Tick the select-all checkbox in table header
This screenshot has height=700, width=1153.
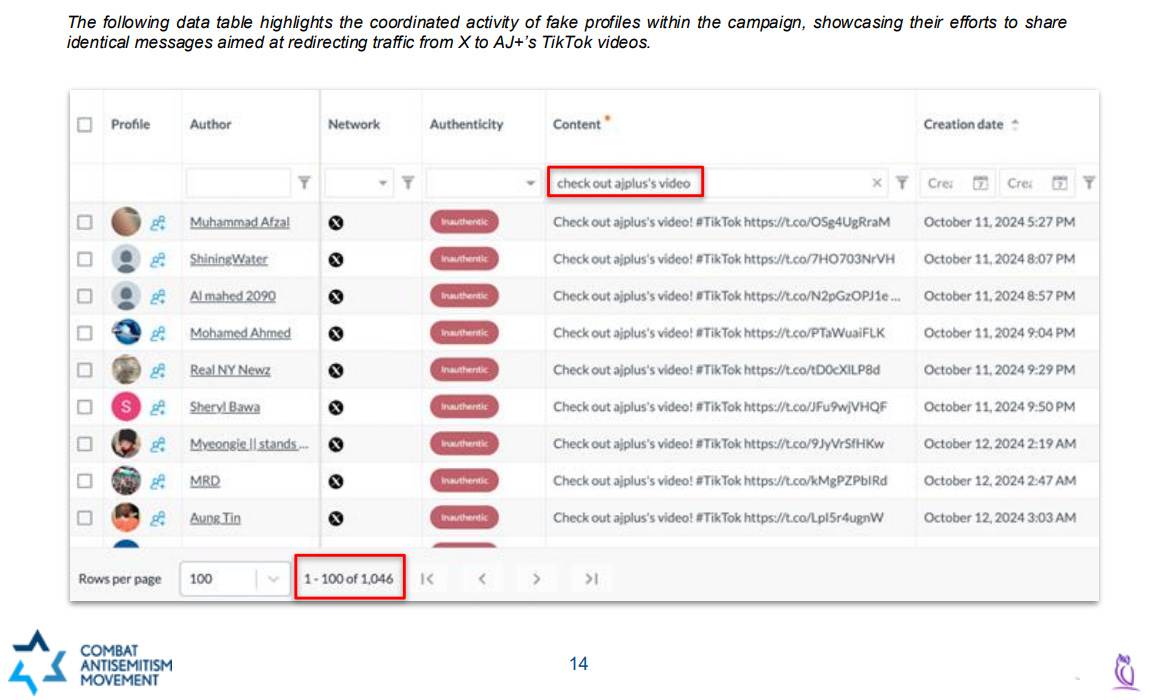[x=85, y=124]
